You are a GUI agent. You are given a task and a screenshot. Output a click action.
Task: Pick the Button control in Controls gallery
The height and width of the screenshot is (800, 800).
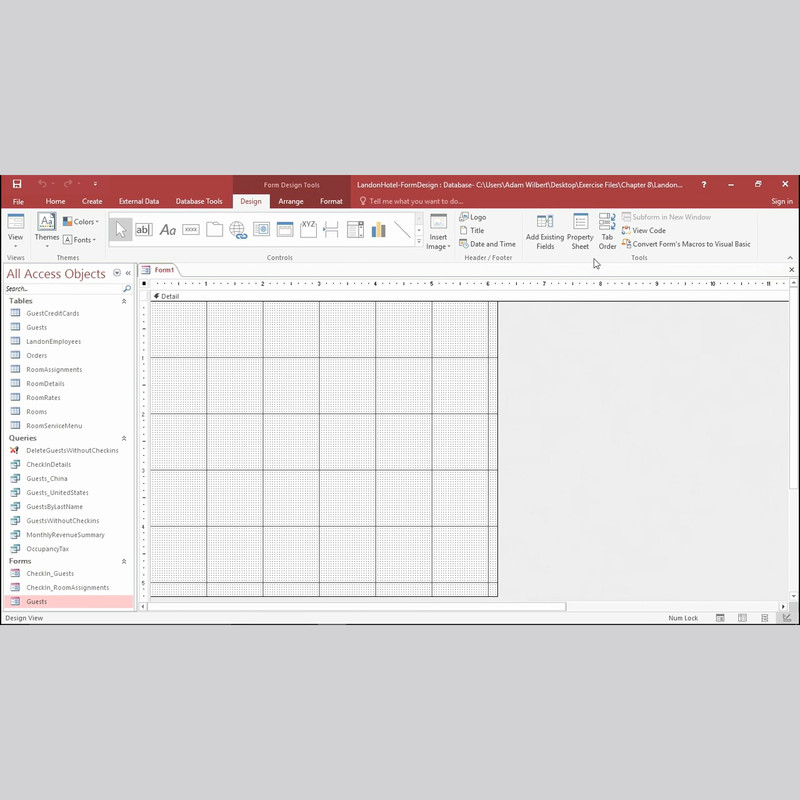click(x=191, y=230)
